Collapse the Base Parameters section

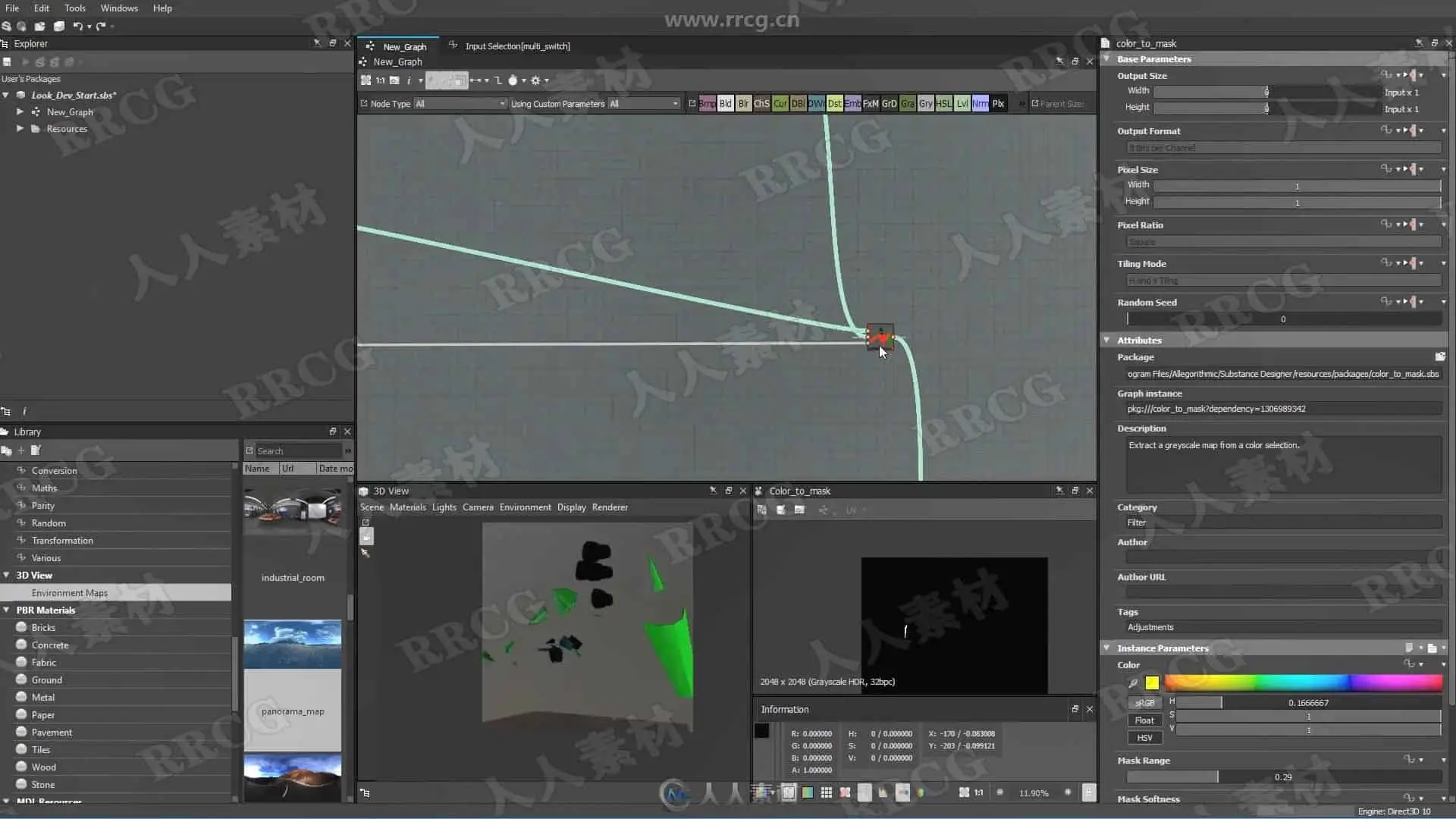tap(1106, 58)
